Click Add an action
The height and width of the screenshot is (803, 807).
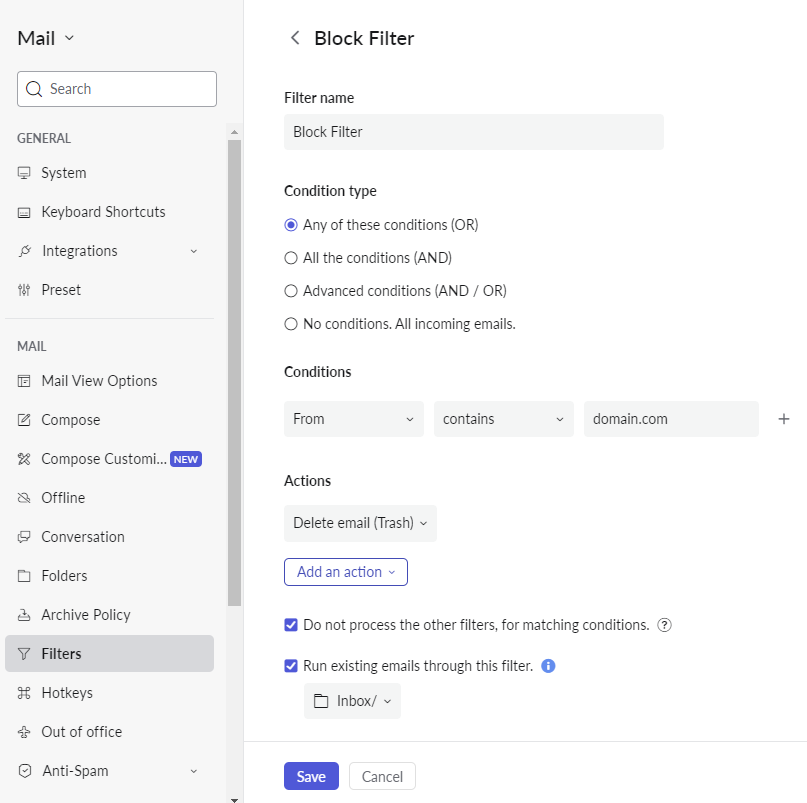345,571
